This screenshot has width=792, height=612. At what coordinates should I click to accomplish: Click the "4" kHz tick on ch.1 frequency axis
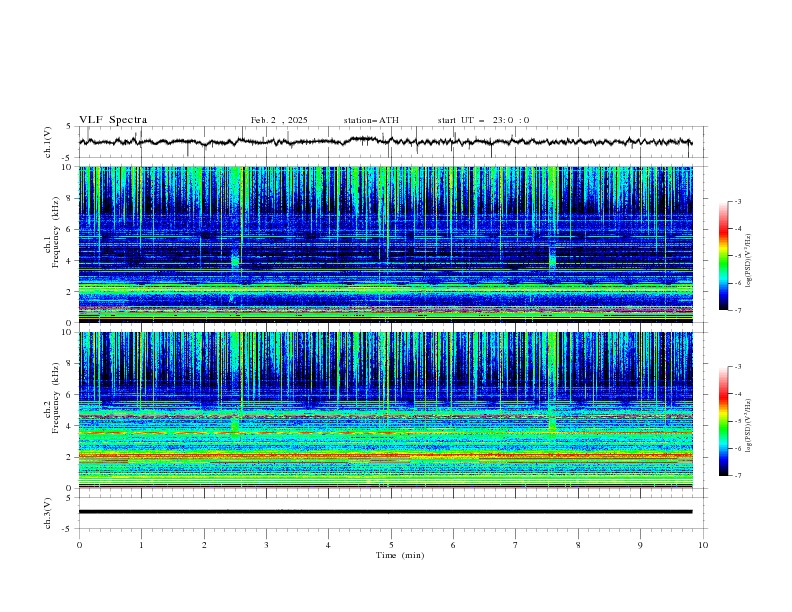point(69,261)
